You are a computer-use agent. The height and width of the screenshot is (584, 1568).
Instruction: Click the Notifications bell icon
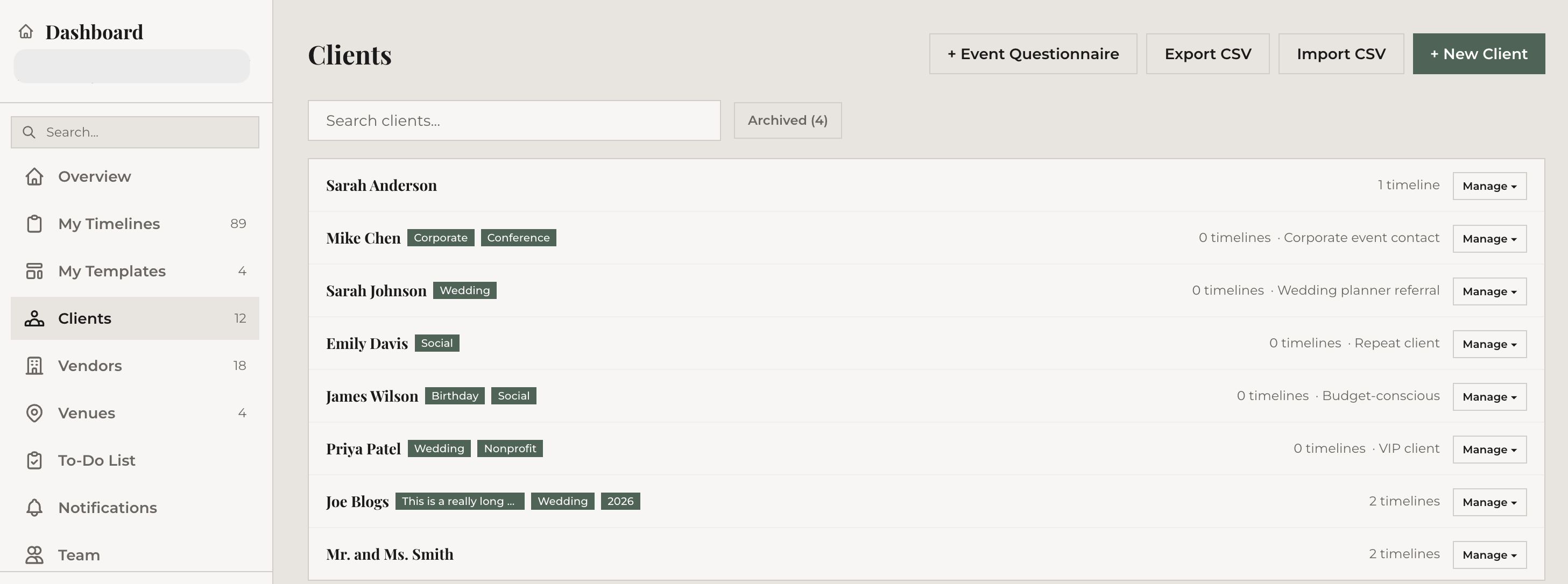pyautogui.click(x=34, y=507)
